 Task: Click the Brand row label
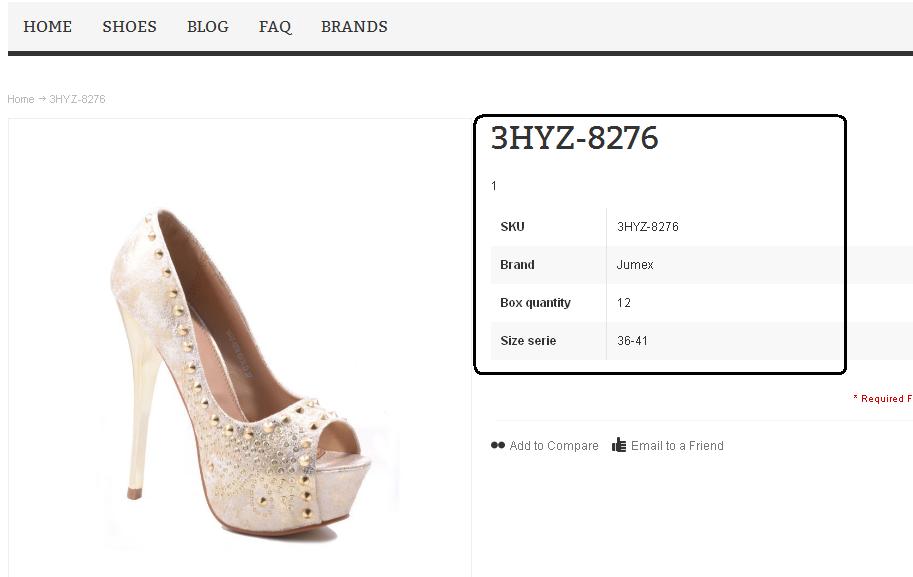coord(517,265)
